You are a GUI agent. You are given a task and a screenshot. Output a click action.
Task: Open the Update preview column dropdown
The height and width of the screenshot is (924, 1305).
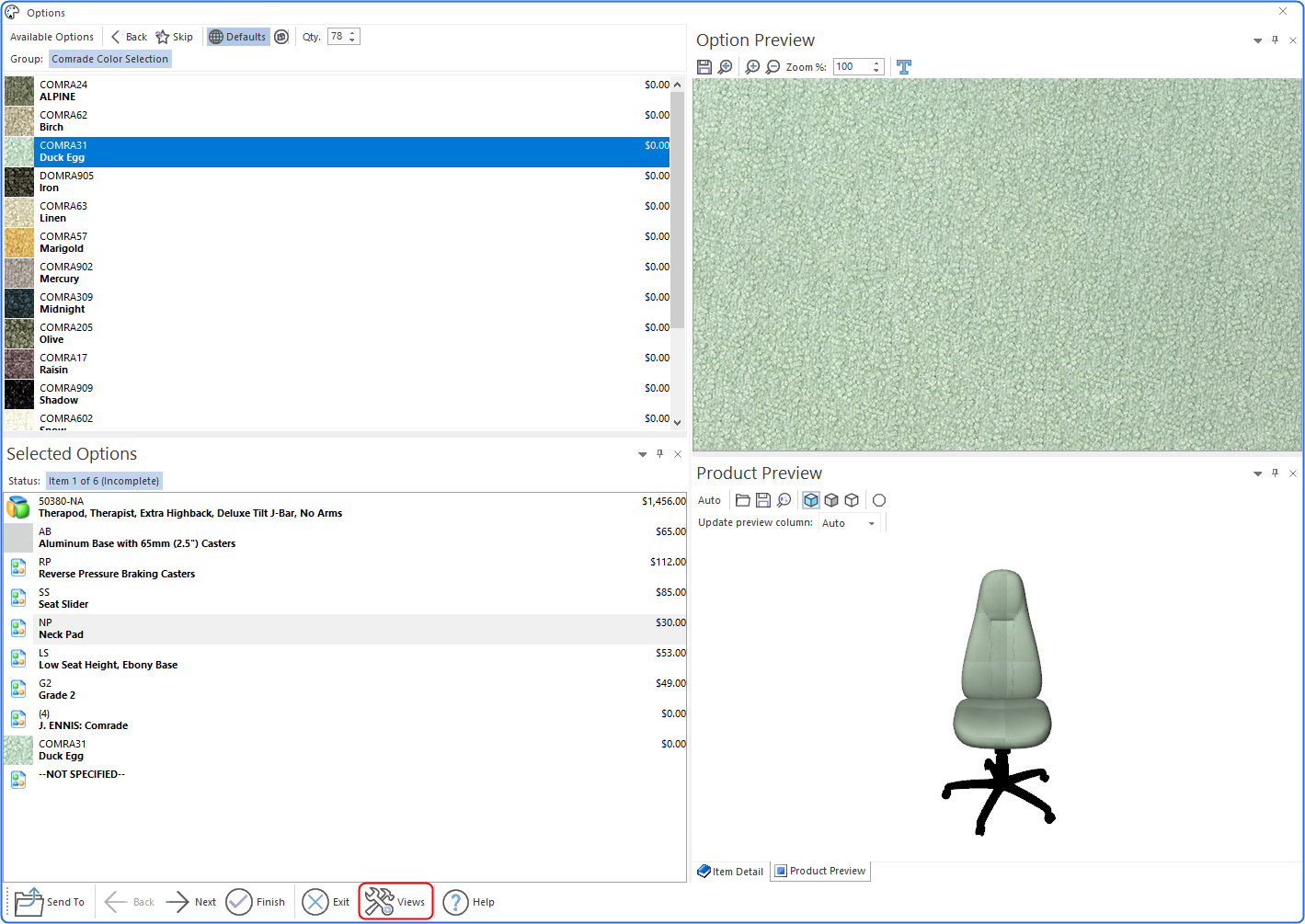tap(871, 523)
